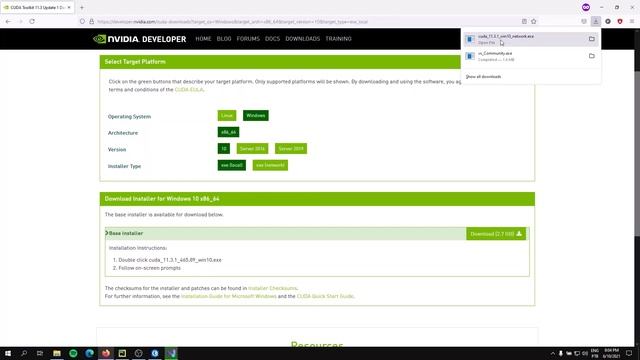Open the notification center icon
Image resolution: width=640 pixels, height=360 pixels.
pos(629,353)
